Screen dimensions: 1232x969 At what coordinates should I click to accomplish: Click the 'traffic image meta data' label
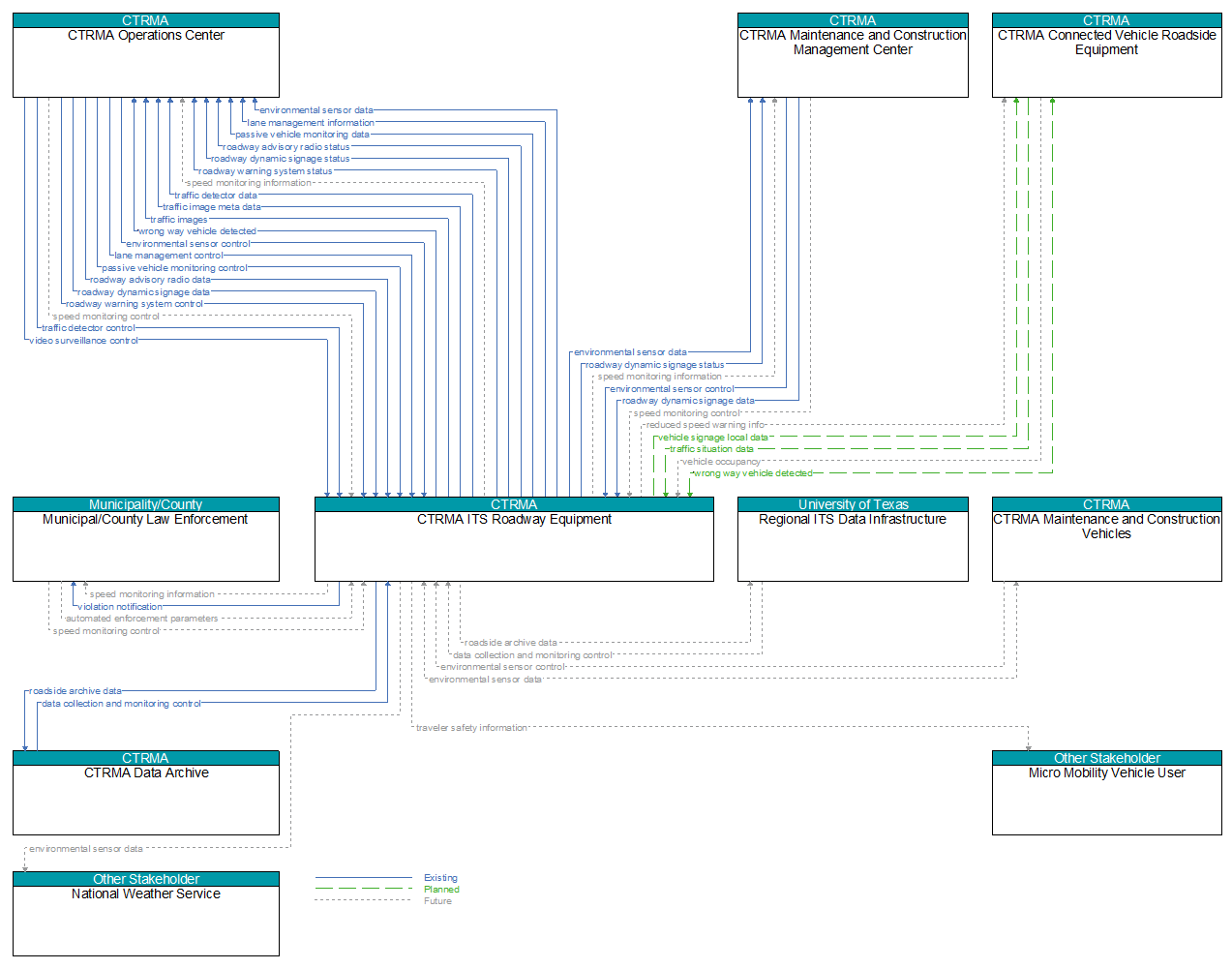coord(212,207)
